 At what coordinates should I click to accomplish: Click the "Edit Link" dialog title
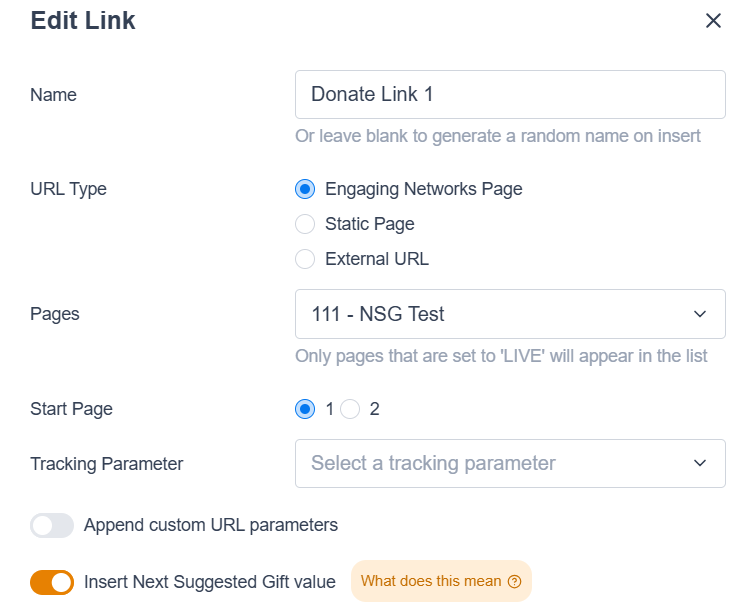point(83,21)
